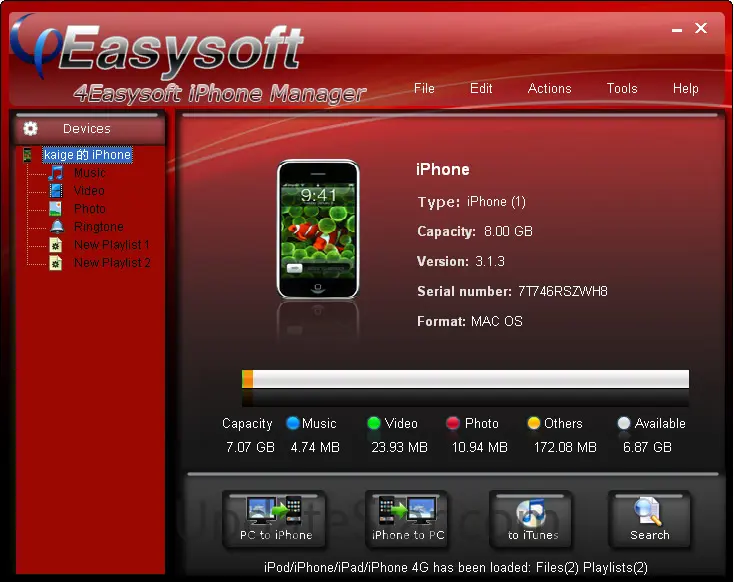The image size is (734, 582).
Task: Click the red Photo legend dot
Action: pos(453,423)
